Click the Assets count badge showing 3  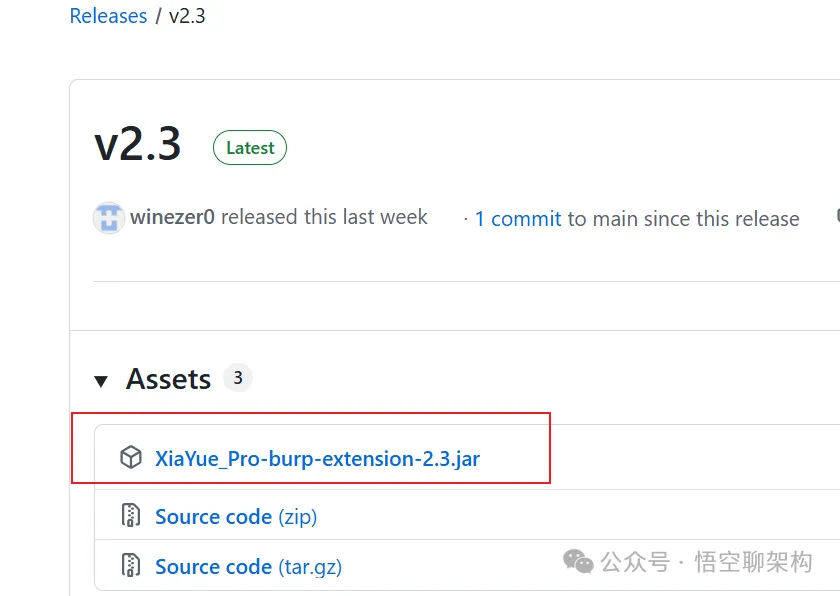(237, 378)
